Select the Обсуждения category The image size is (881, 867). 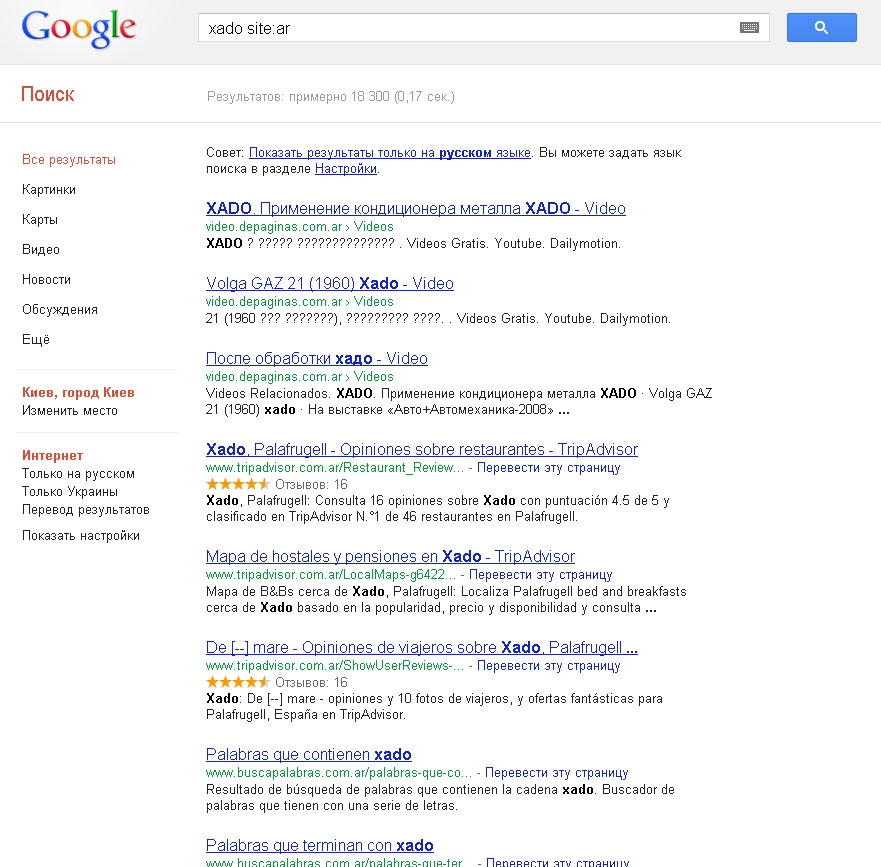click(60, 309)
